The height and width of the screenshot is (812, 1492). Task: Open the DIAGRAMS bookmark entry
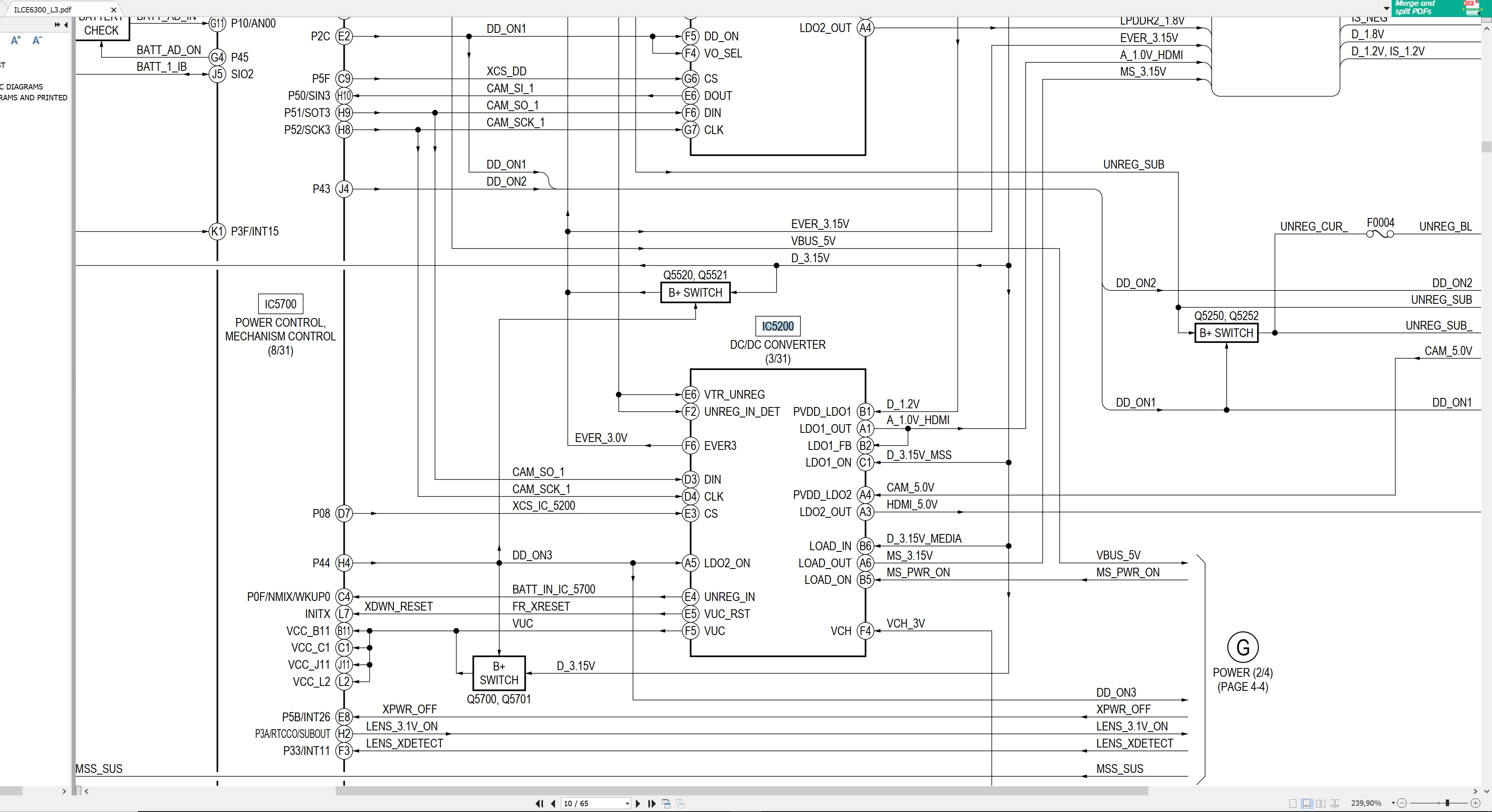[x=24, y=87]
